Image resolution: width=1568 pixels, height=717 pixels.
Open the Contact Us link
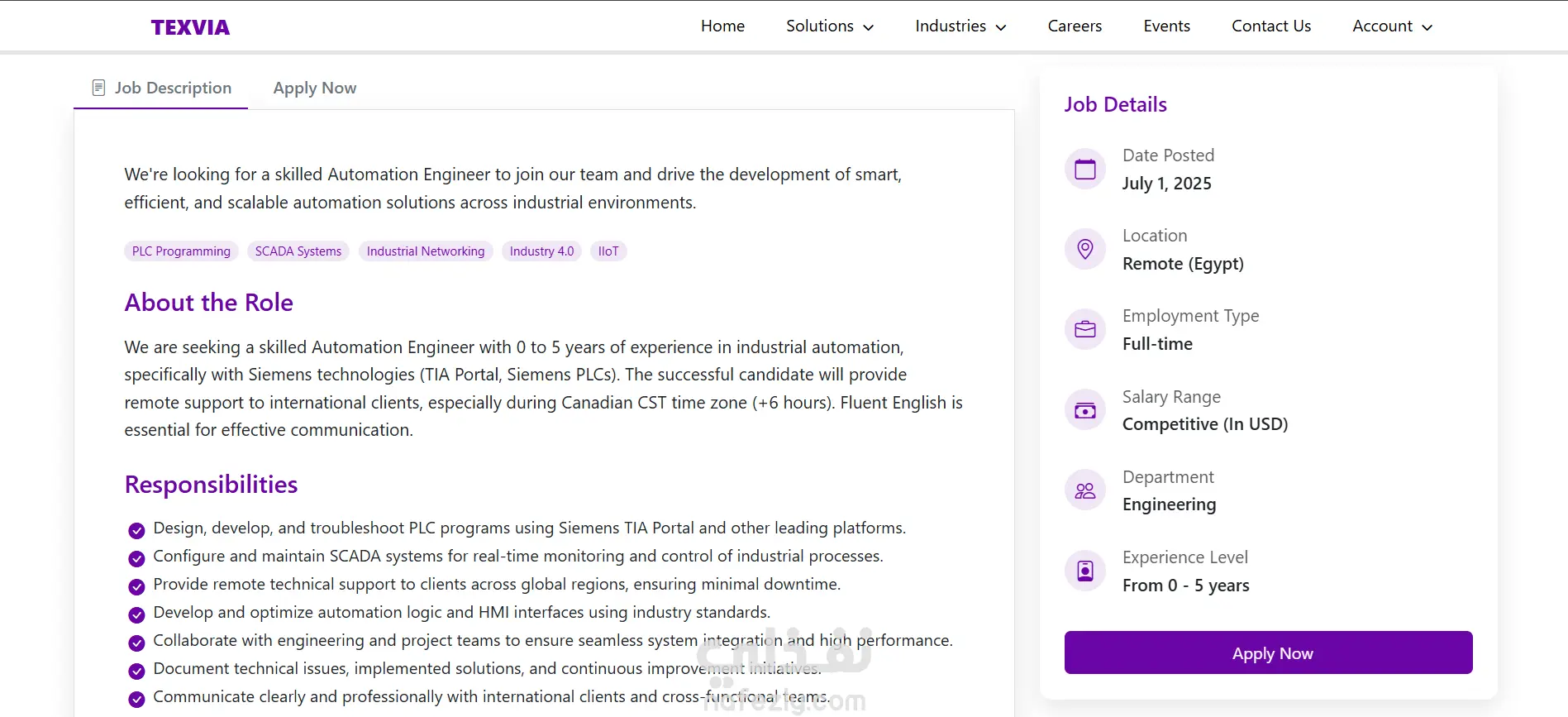pos(1271,26)
